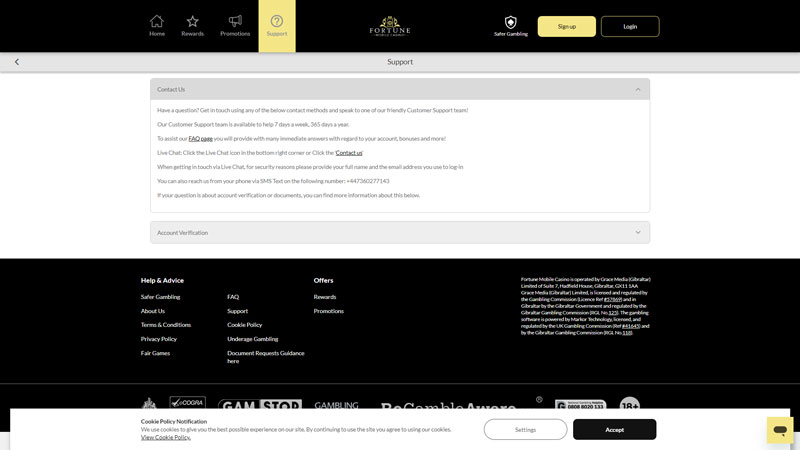Accept the cookie policy
The height and width of the screenshot is (450, 800).
point(614,430)
